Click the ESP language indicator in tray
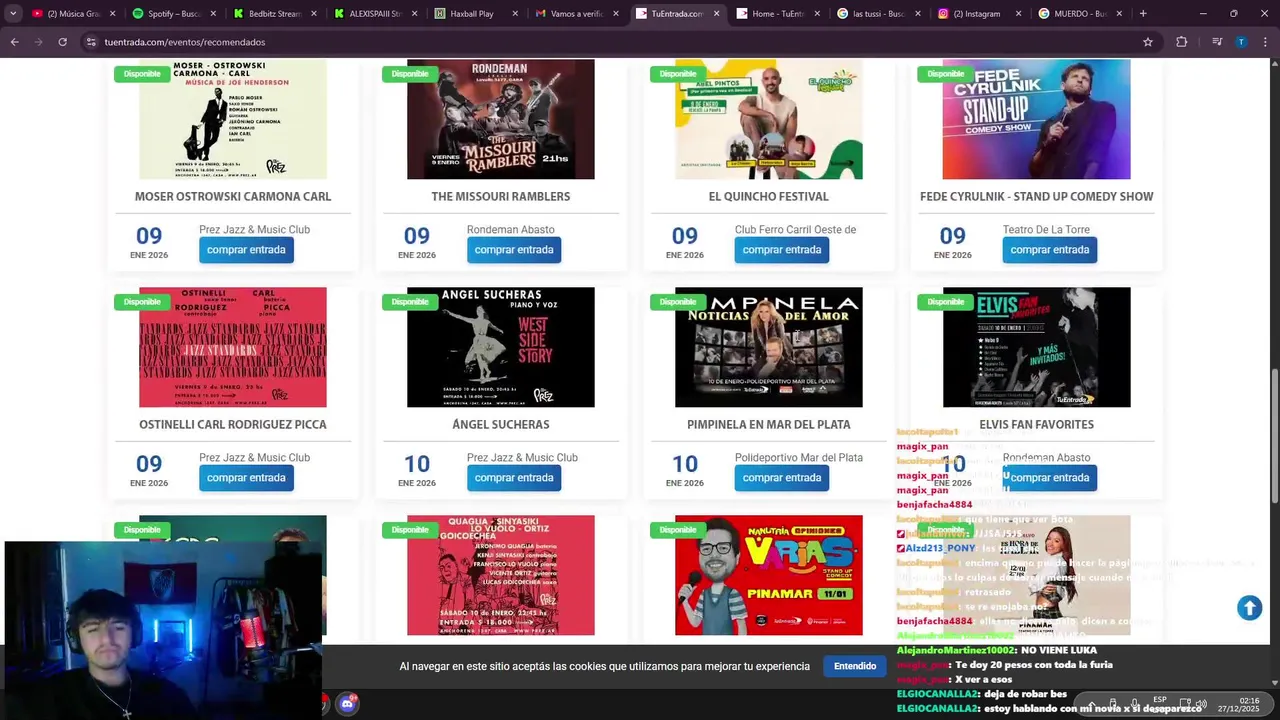The width and height of the screenshot is (1280, 720). click(x=1160, y=699)
